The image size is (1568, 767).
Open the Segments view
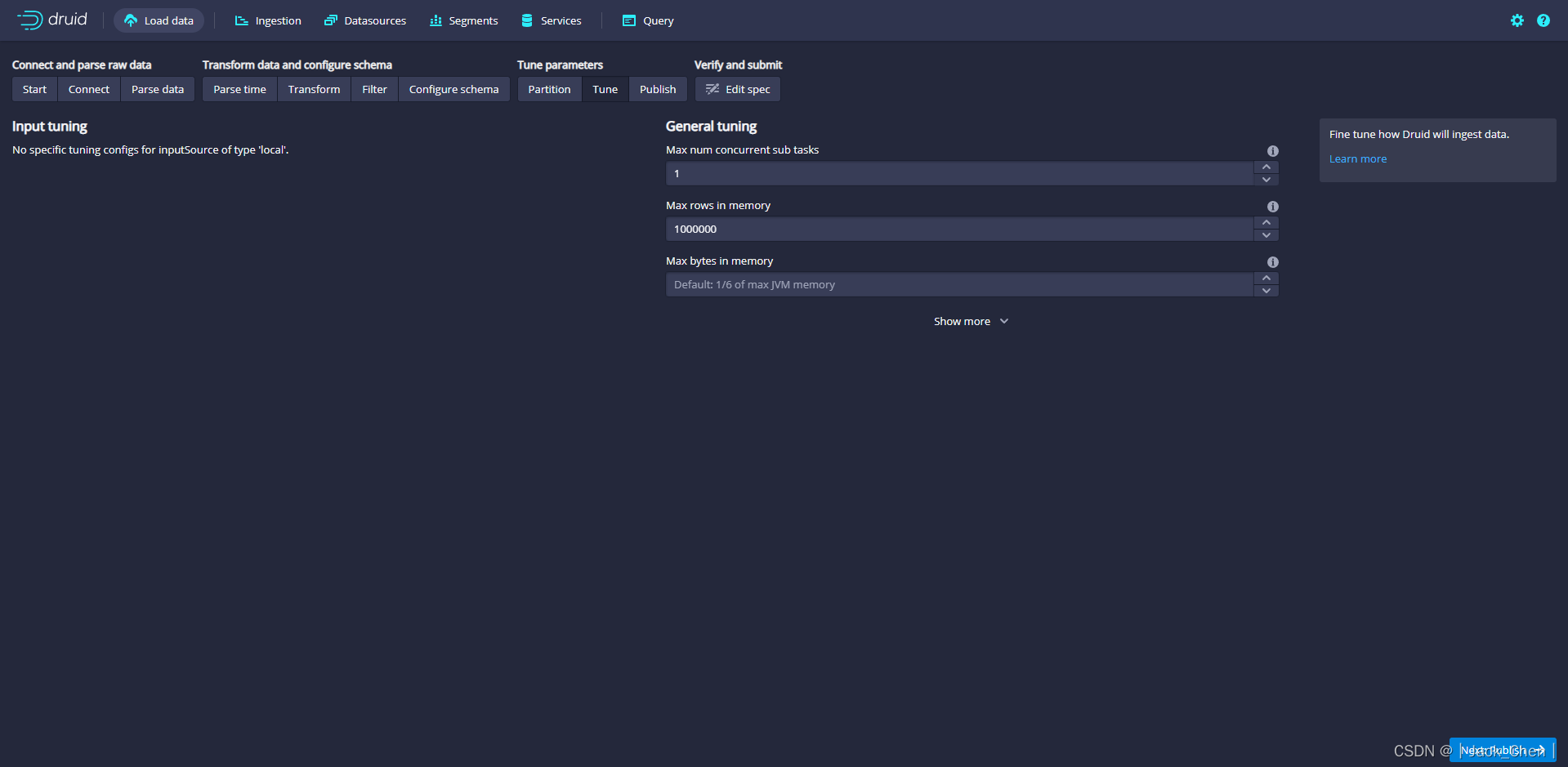point(464,20)
